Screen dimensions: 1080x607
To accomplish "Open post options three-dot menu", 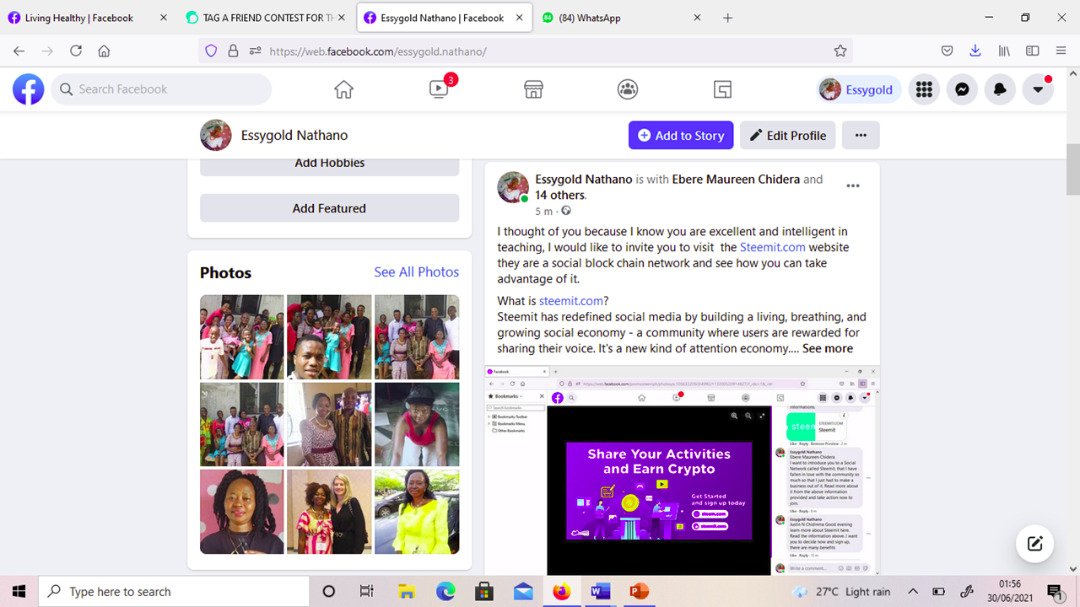I will click(853, 186).
